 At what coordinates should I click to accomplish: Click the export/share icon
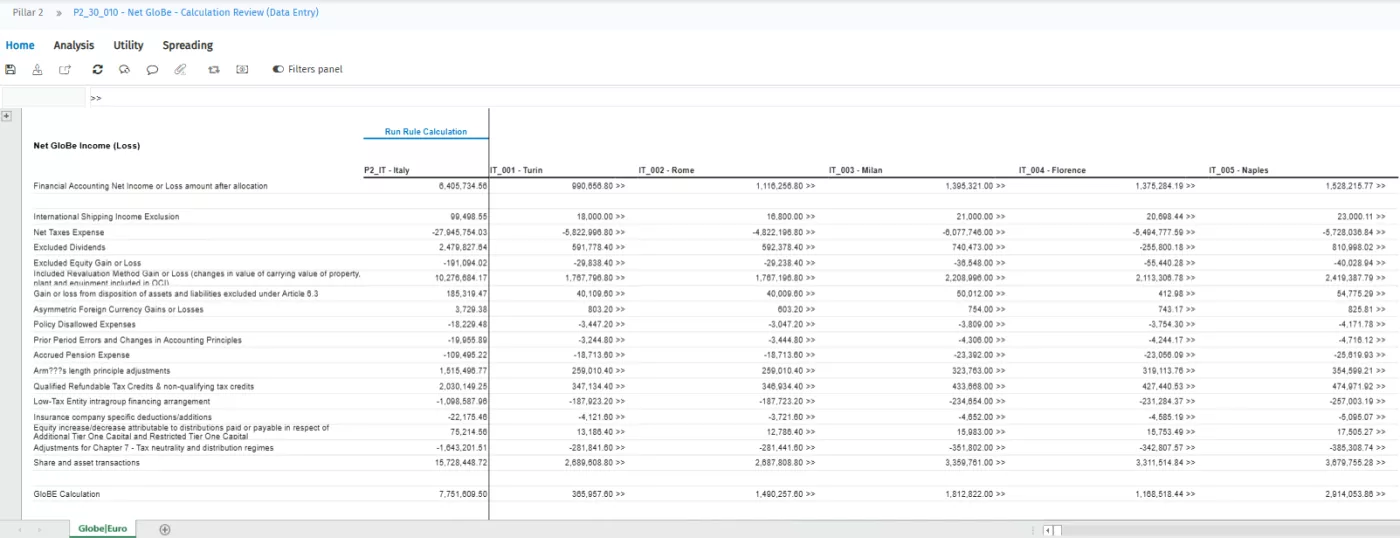pyautogui.click(x=65, y=70)
